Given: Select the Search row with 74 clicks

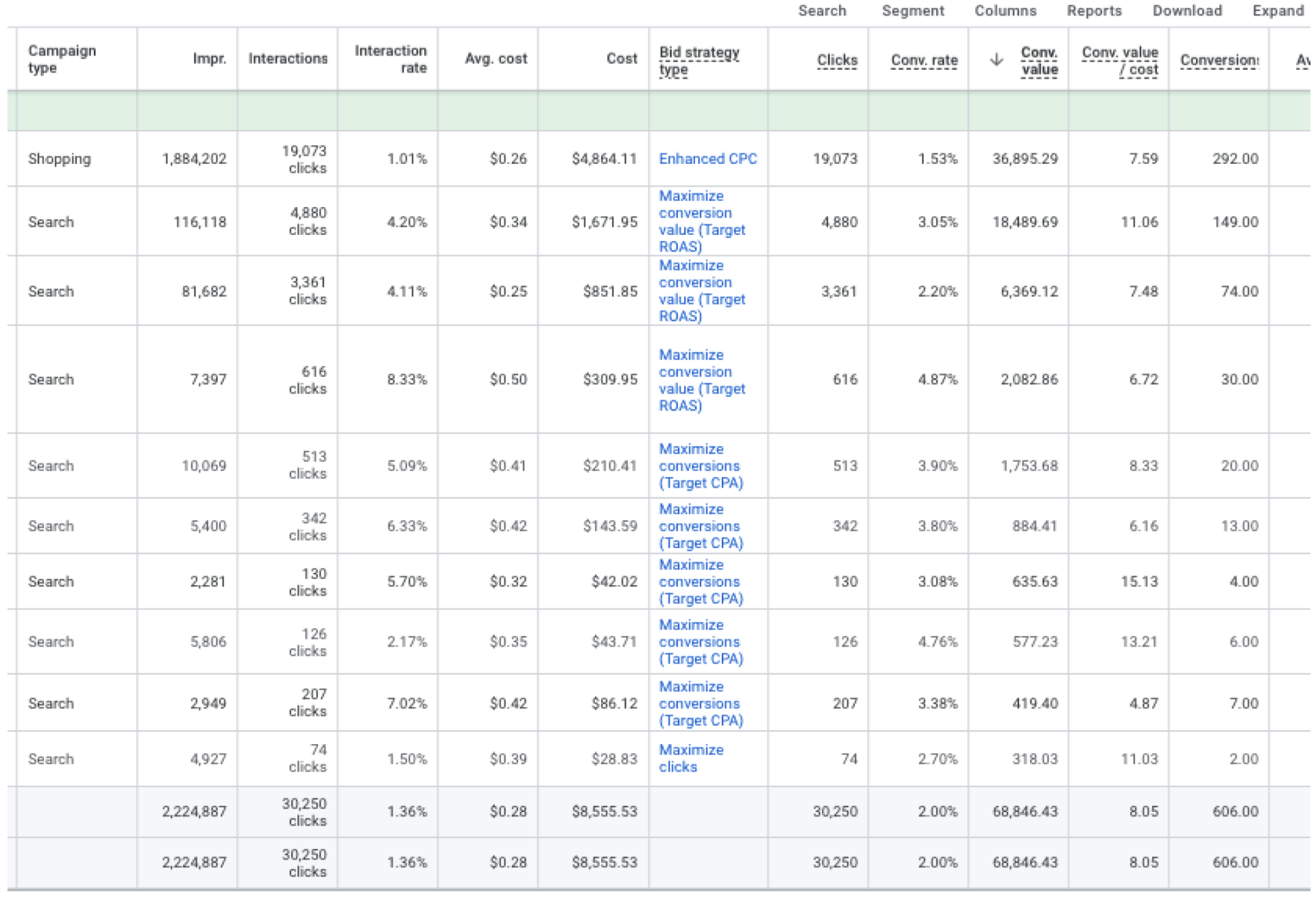Looking at the screenshot, I should click(51, 758).
